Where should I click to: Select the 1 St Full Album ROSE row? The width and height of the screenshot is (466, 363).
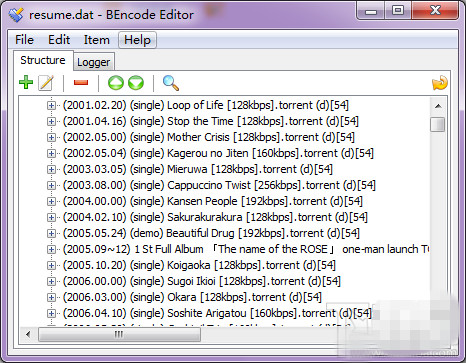(246, 249)
